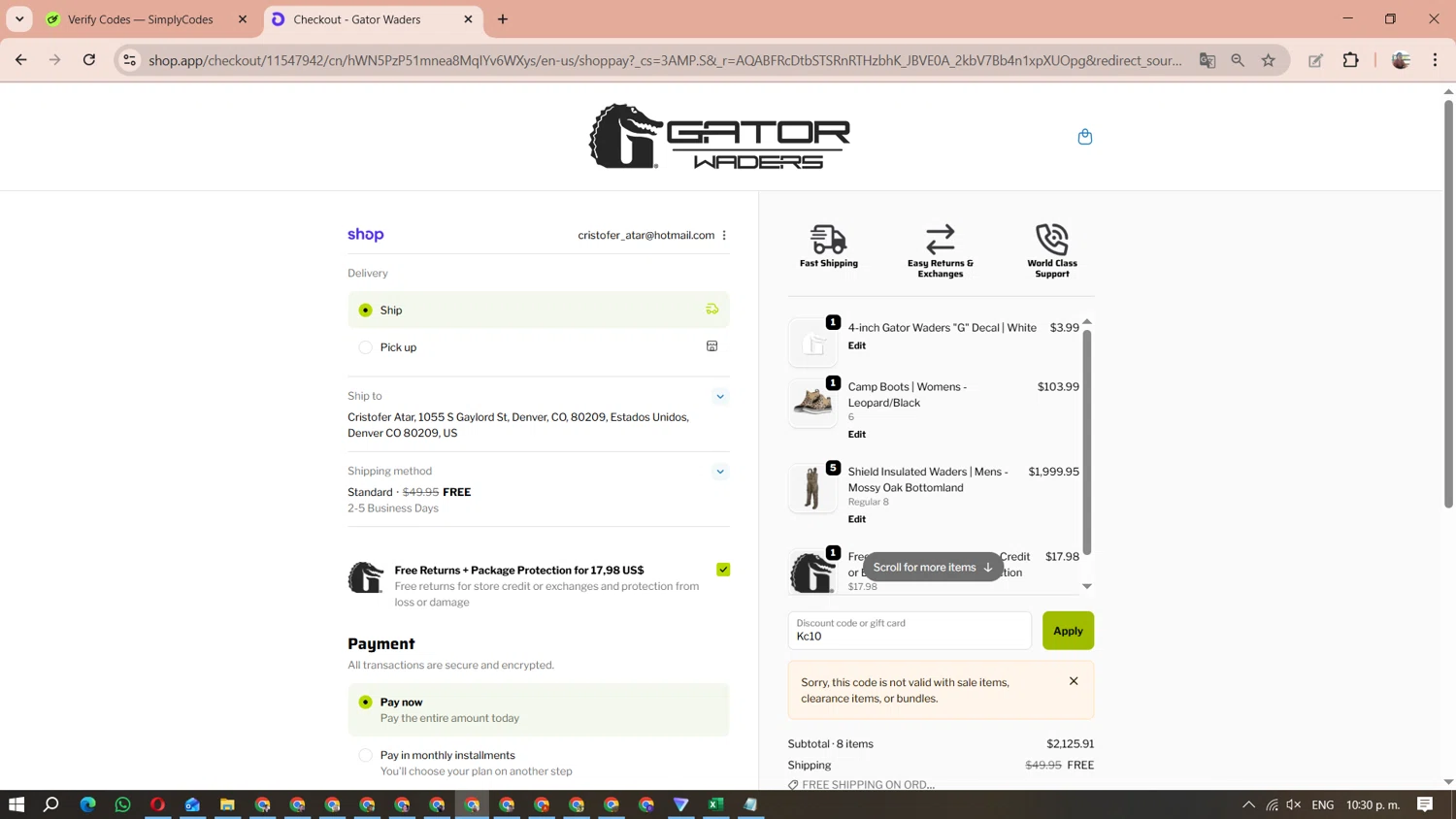Reload the checkout page

(x=89, y=60)
